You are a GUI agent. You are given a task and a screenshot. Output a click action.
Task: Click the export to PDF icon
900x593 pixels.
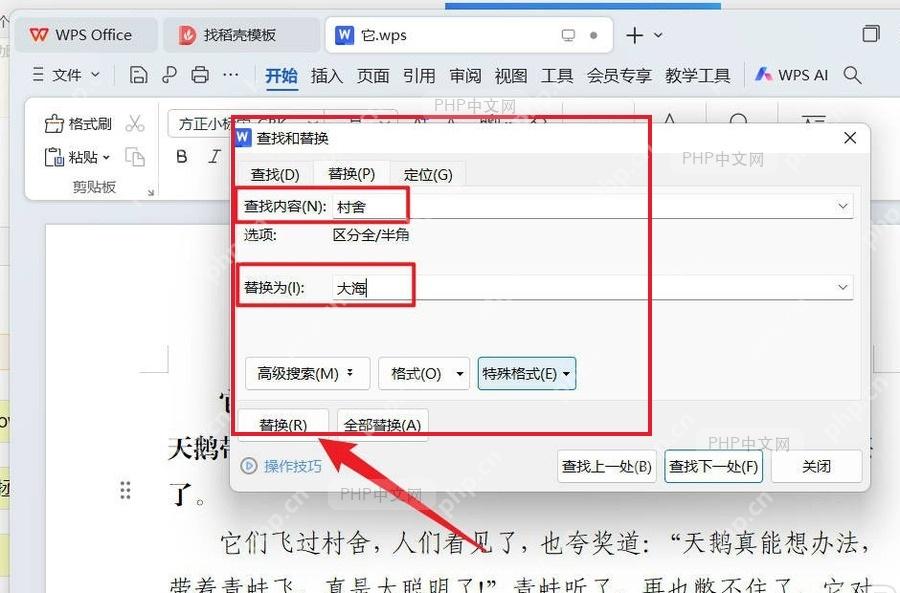pyautogui.click(x=169, y=75)
